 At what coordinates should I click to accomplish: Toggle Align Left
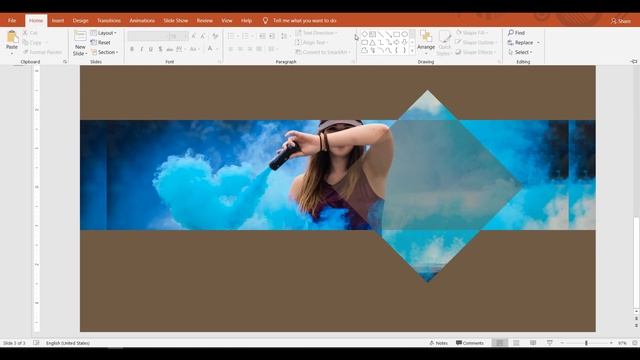[x=231, y=49]
